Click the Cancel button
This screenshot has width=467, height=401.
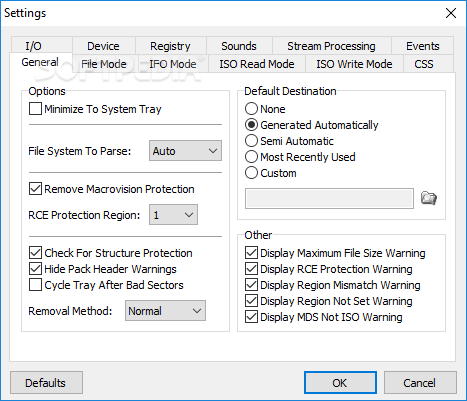click(x=420, y=383)
